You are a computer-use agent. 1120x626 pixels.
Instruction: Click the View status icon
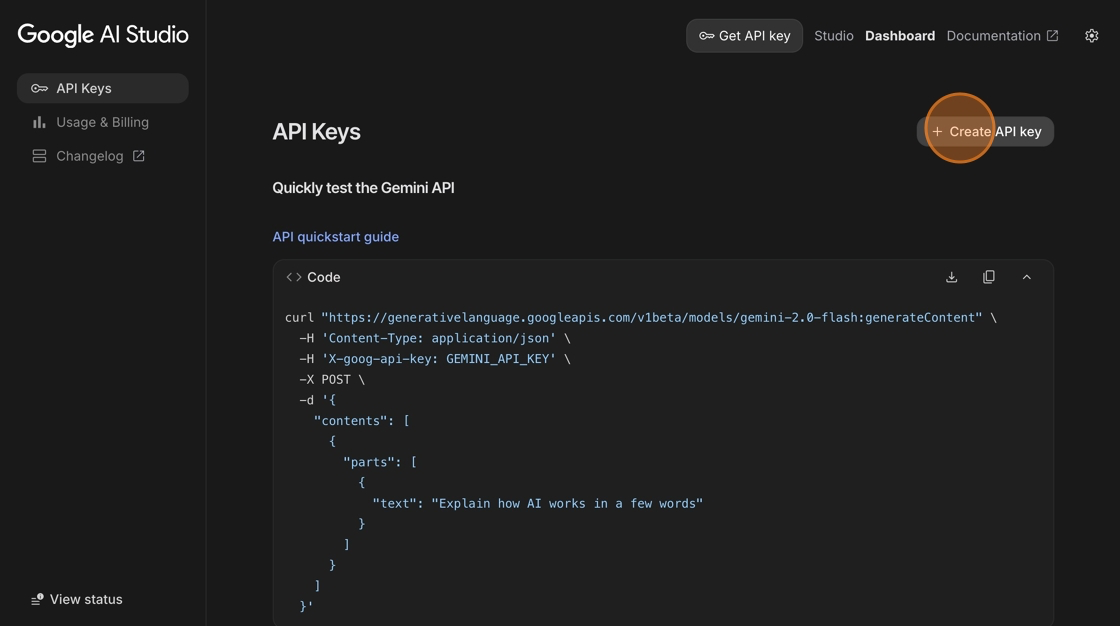(37, 599)
